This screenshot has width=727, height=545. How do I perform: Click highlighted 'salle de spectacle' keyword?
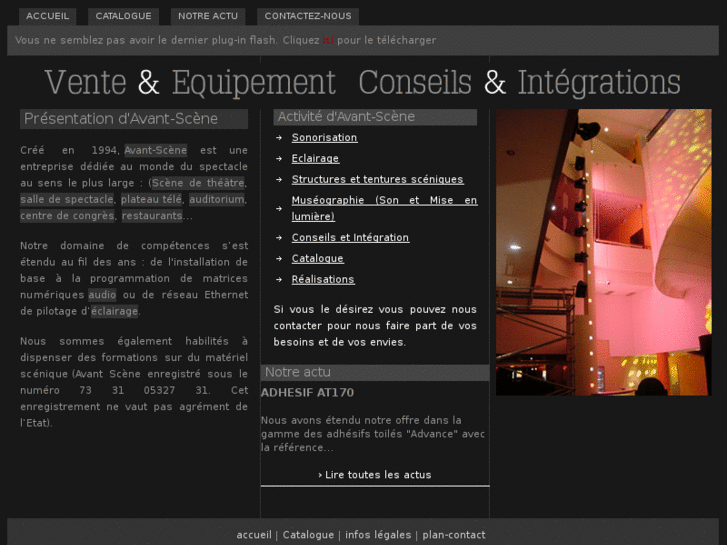click(67, 199)
